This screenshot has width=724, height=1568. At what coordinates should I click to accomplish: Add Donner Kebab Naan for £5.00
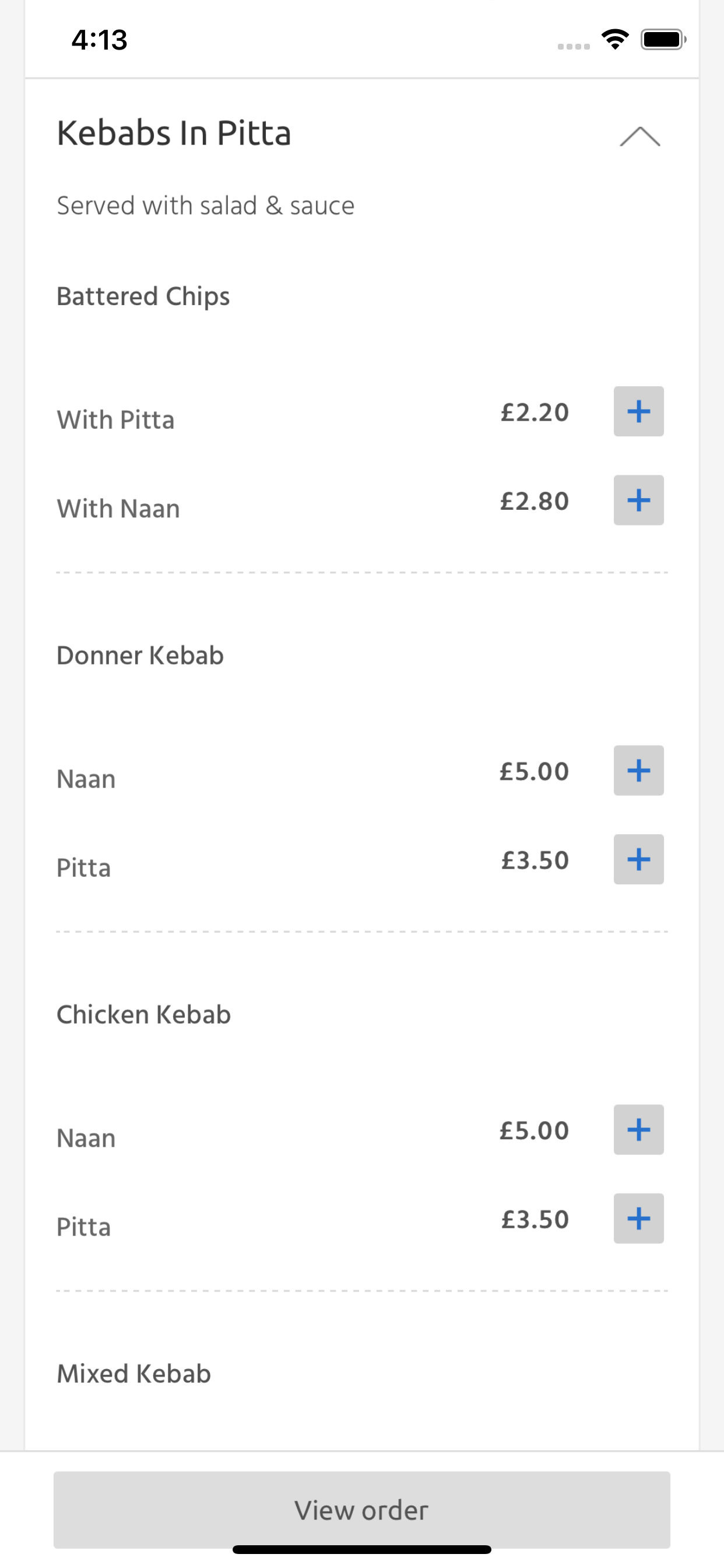[638, 771]
